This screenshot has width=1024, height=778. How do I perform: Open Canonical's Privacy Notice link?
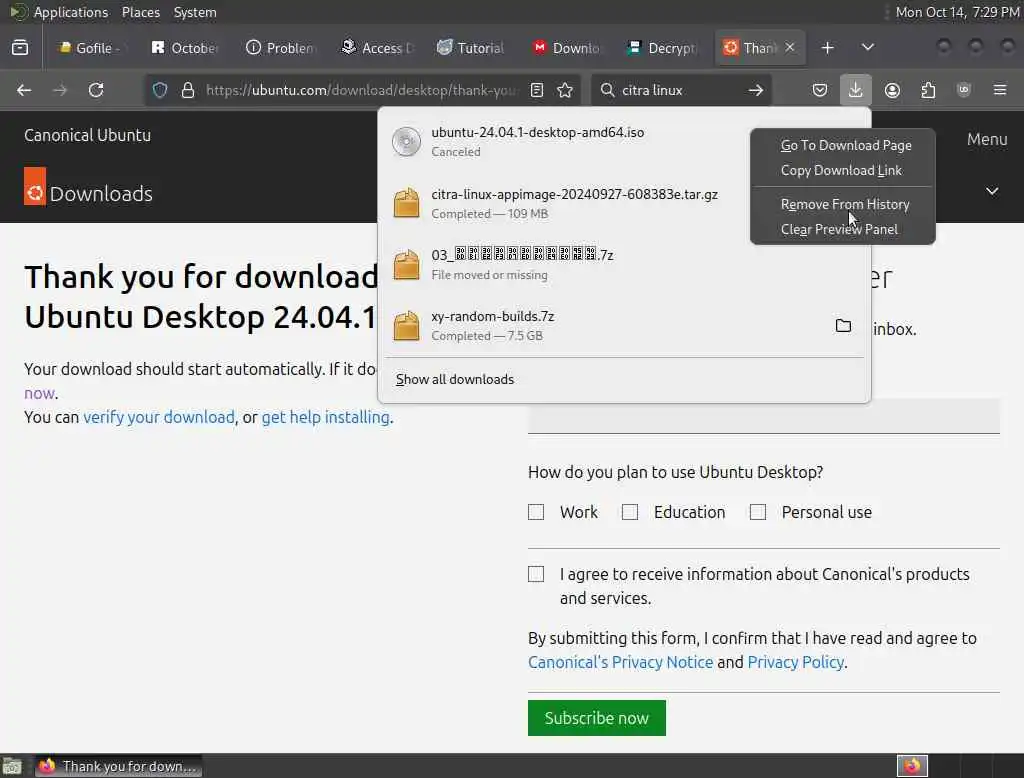620,662
